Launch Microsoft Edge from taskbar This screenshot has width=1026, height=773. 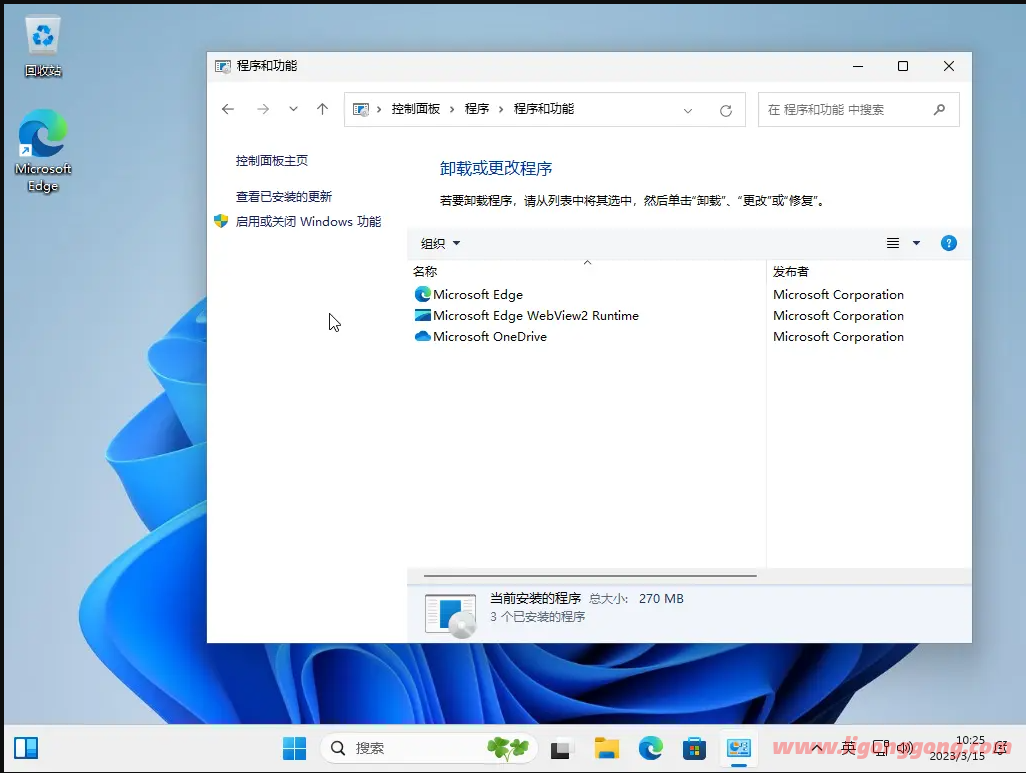pyautogui.click(x=650, y=748)
